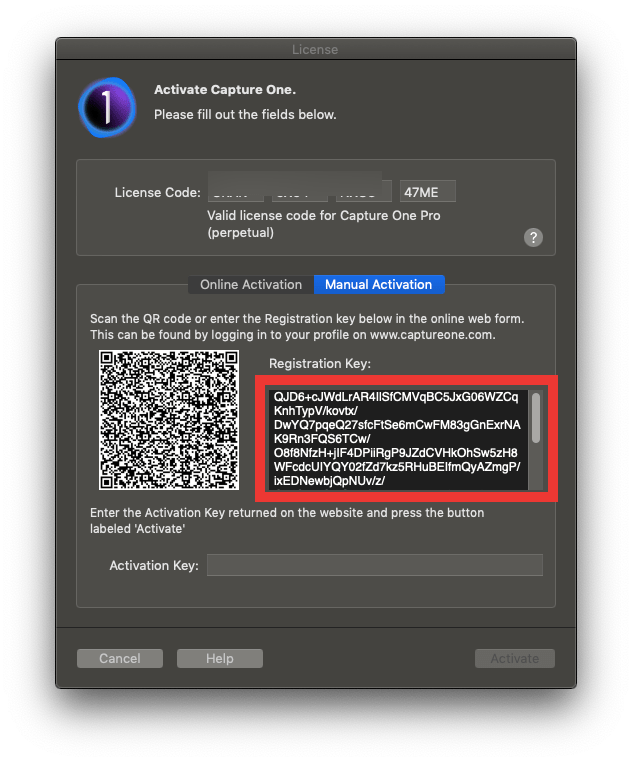
Task: Click the License window title bar
Action: pos(316,49)
